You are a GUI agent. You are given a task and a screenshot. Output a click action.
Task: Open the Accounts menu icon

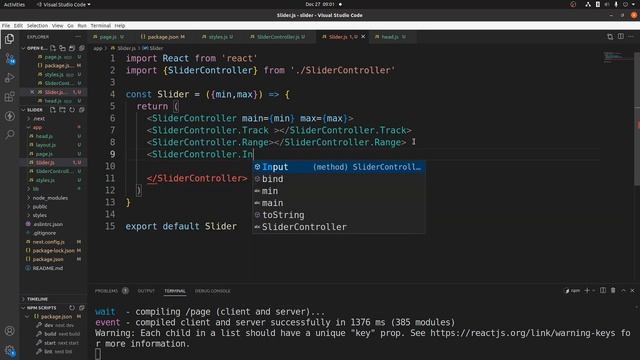[x=9, y=331]
